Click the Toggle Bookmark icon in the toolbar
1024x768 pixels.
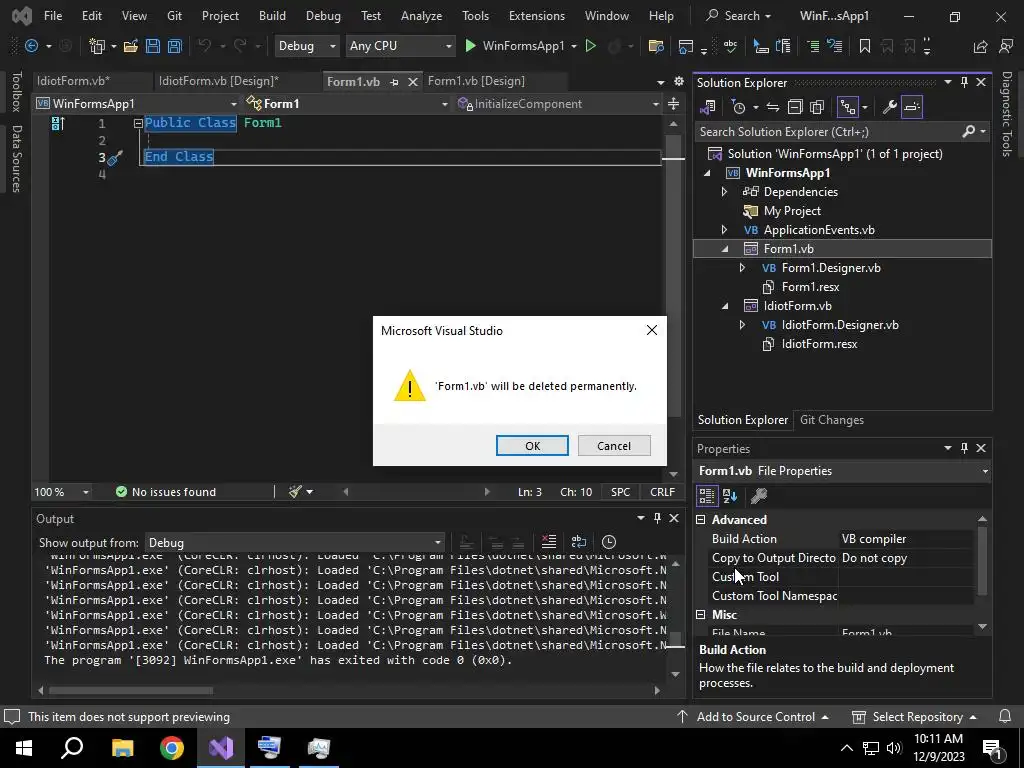865,46
